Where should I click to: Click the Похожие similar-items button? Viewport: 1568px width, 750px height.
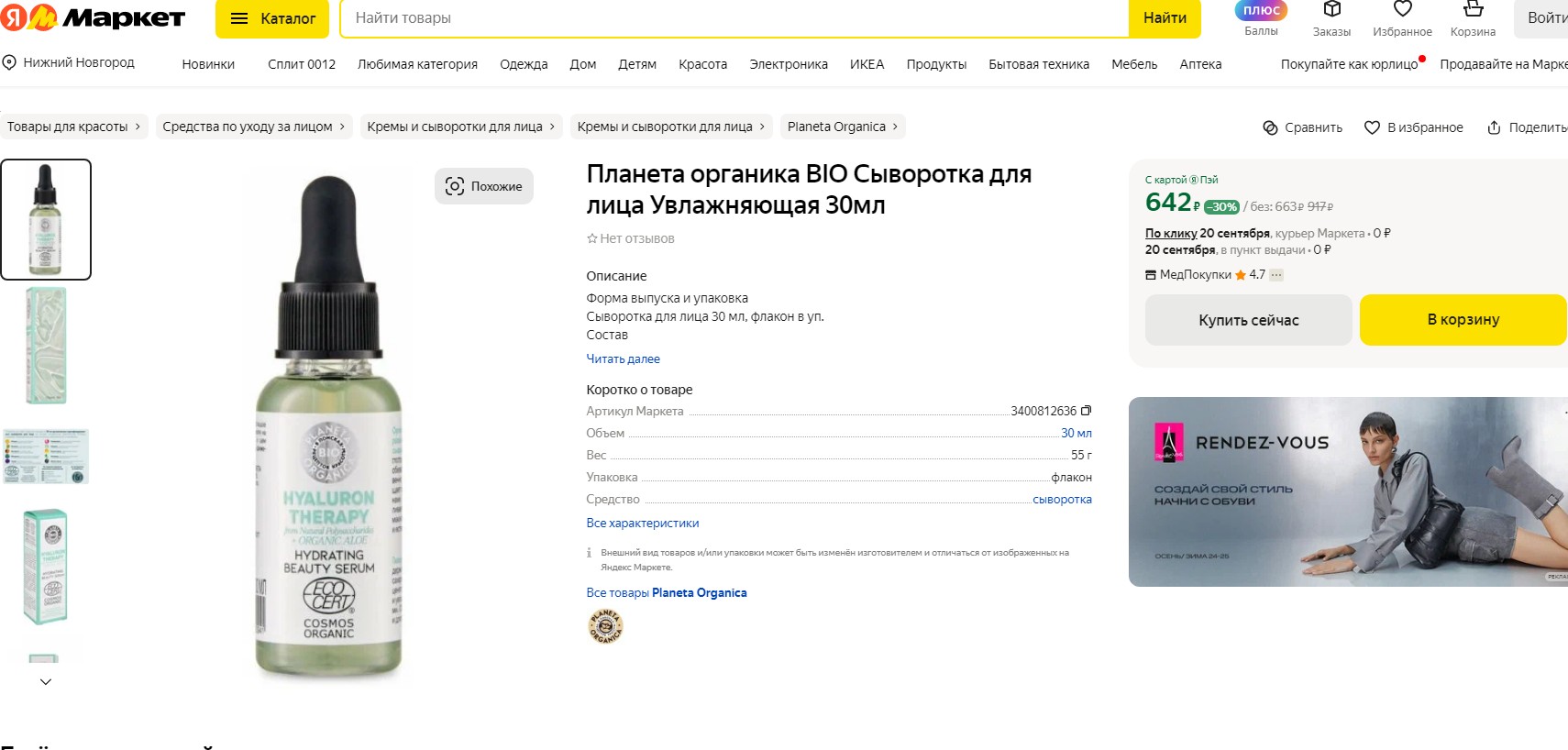(x=484, y=186)
